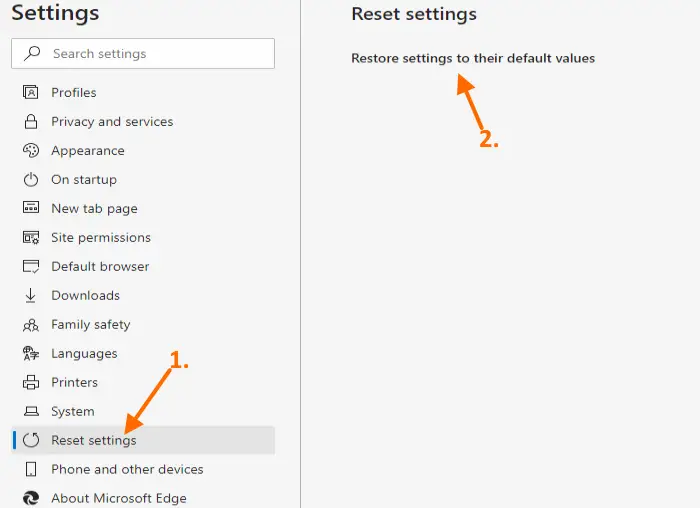Click the Downloads arrow icon
This screenshot has width=700, height=508.
pos(31,296)
